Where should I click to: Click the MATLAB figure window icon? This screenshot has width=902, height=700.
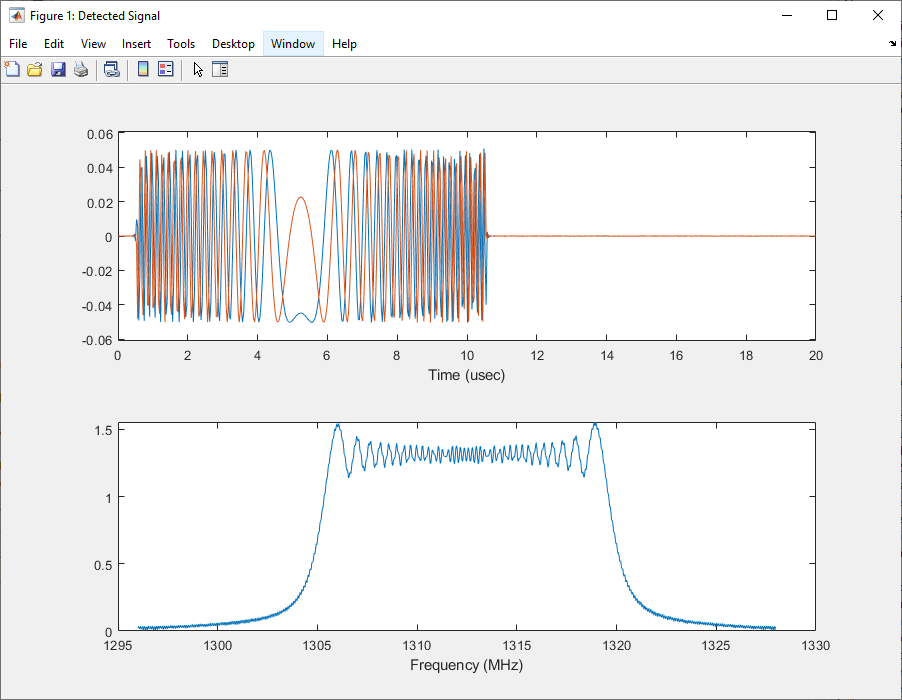point(17,16)
